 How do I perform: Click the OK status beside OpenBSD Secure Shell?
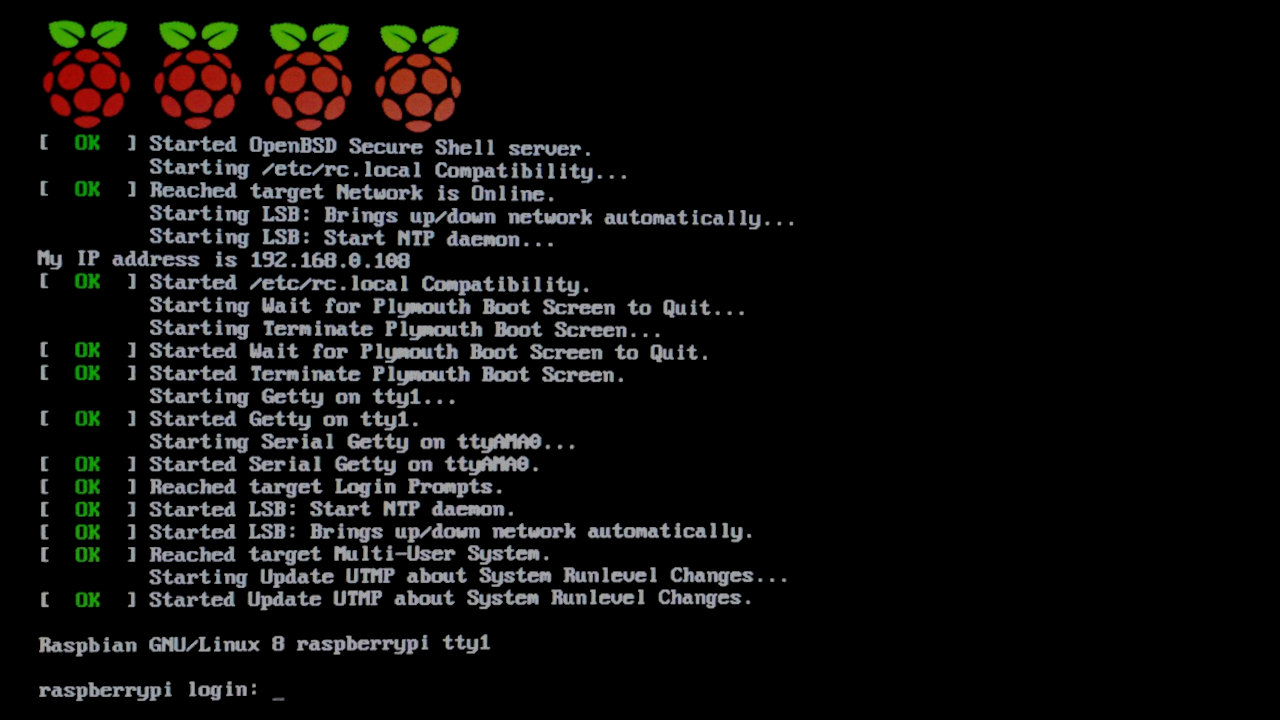tap(87, 145)
